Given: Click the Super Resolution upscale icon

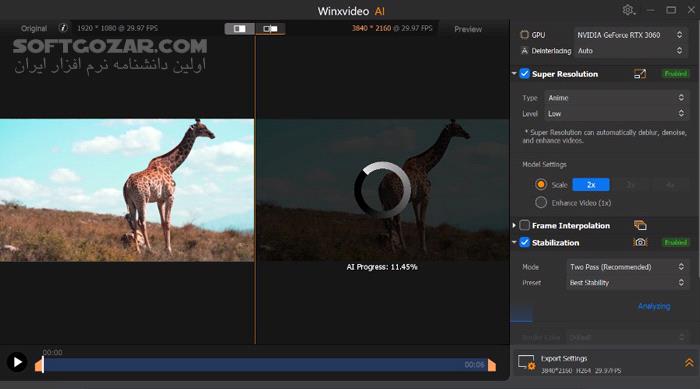Looking at the screenshot, I should point(640,74).
